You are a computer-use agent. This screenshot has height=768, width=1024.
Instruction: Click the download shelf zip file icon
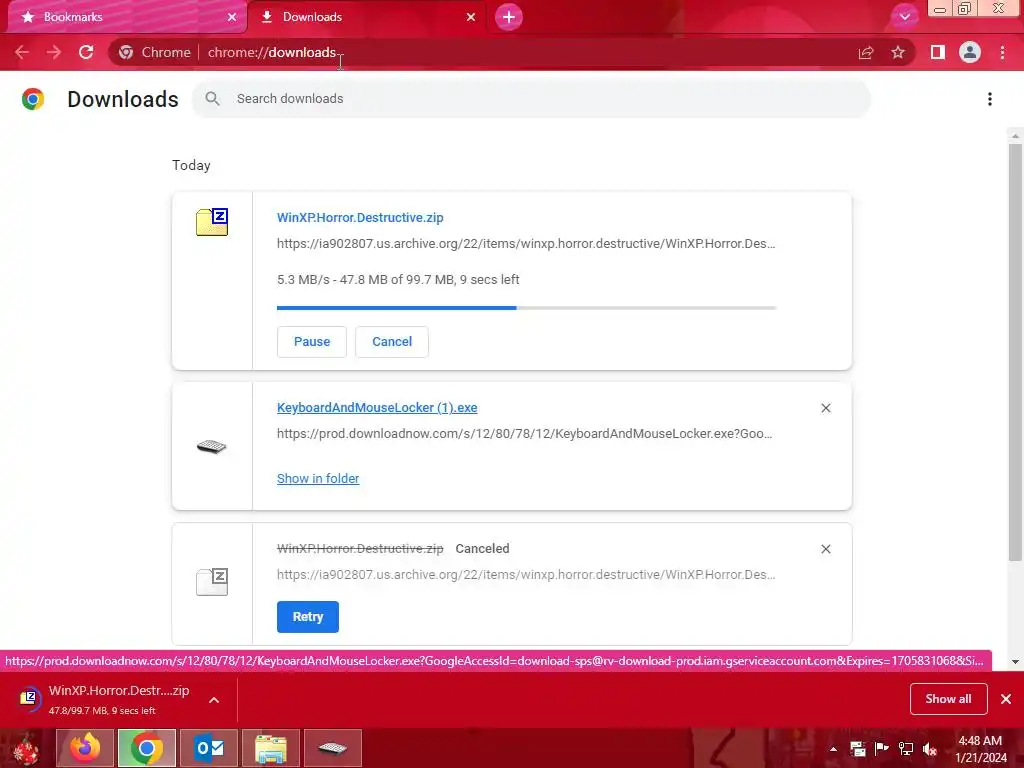tap(29, 699)
